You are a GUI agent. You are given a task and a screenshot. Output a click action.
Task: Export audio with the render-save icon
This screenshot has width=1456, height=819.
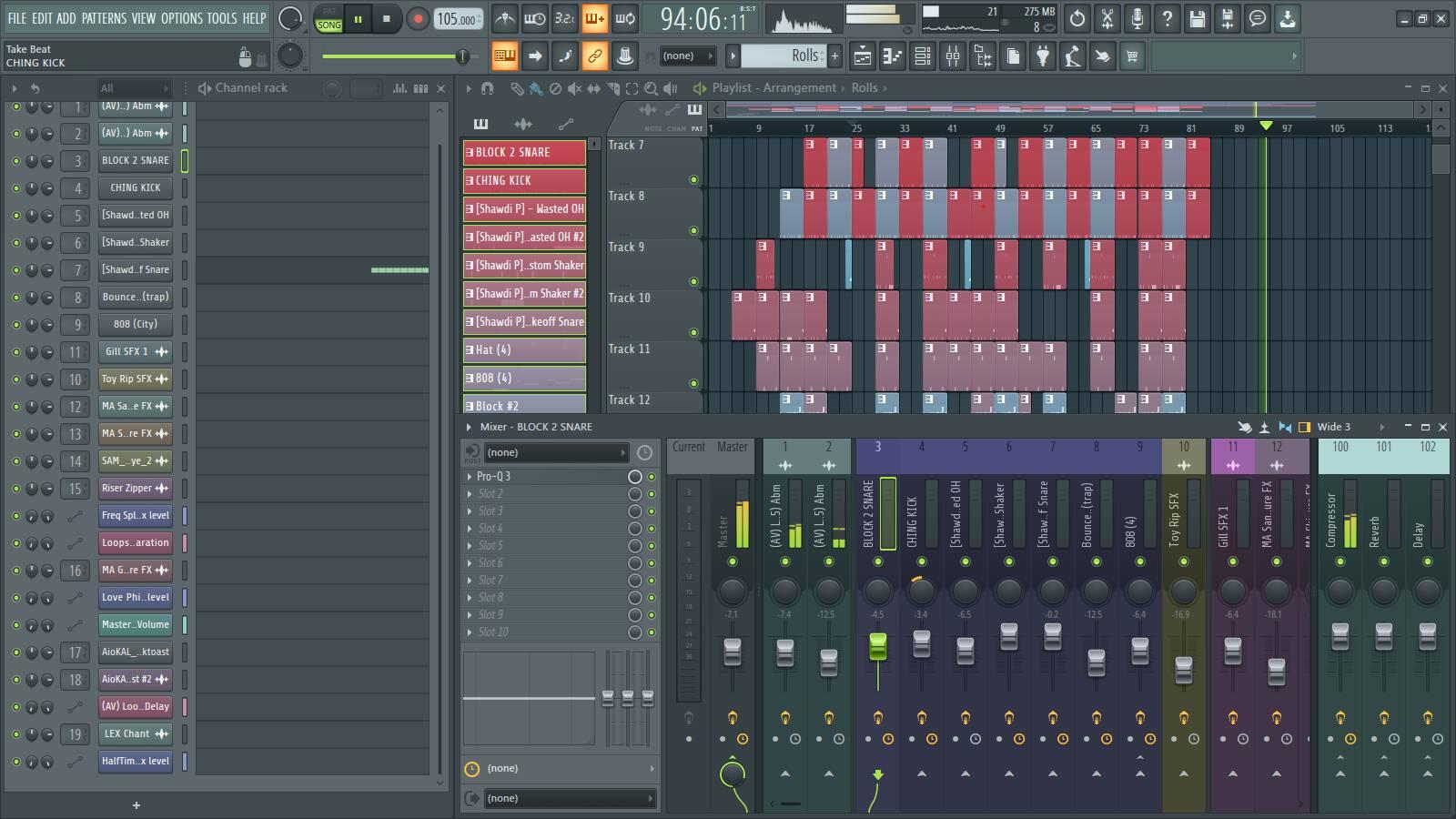(x=1227, y=18)
